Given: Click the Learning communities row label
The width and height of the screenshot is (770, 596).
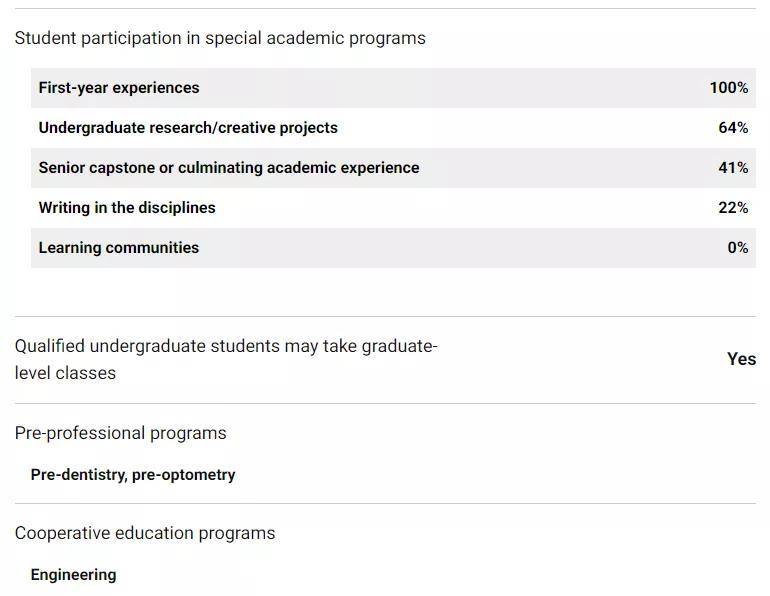Looking at the screenshot, I should coord(119,248).
